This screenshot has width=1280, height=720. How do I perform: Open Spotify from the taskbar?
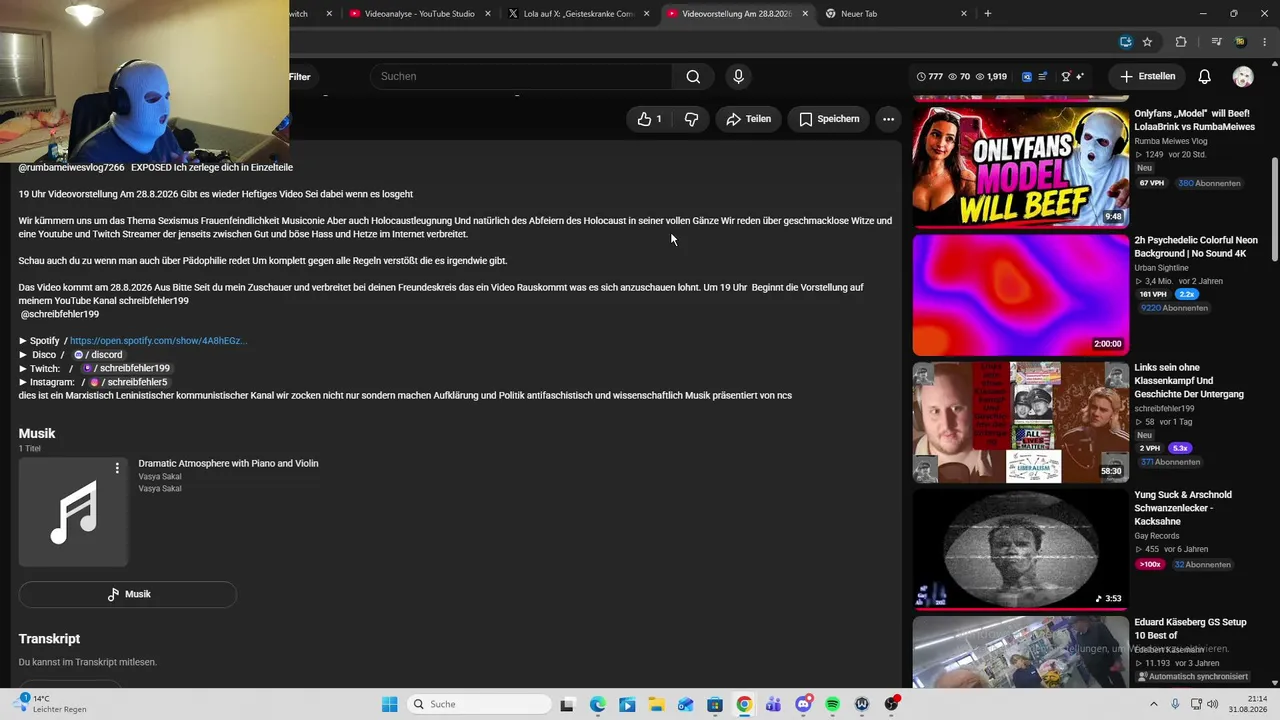832,704
